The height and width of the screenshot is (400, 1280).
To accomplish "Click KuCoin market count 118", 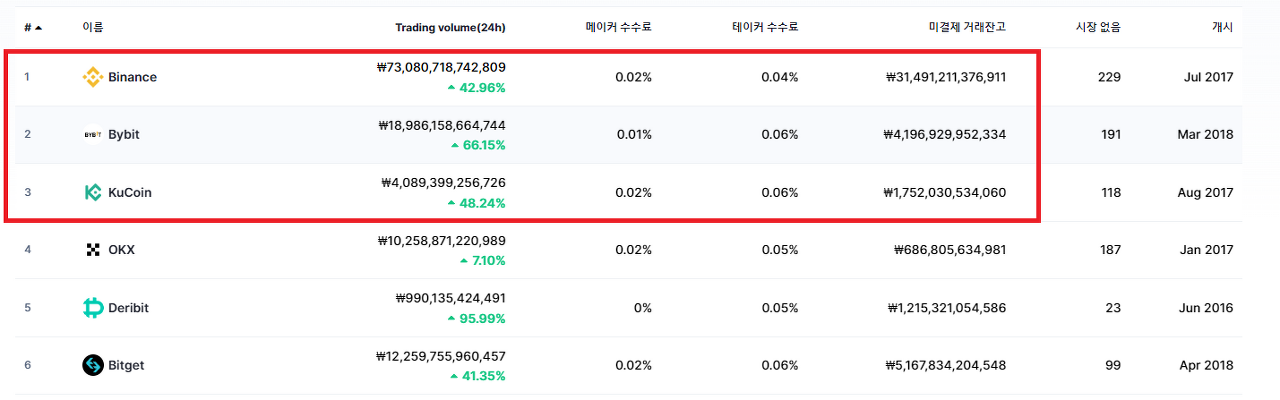I will [1111, 192].
